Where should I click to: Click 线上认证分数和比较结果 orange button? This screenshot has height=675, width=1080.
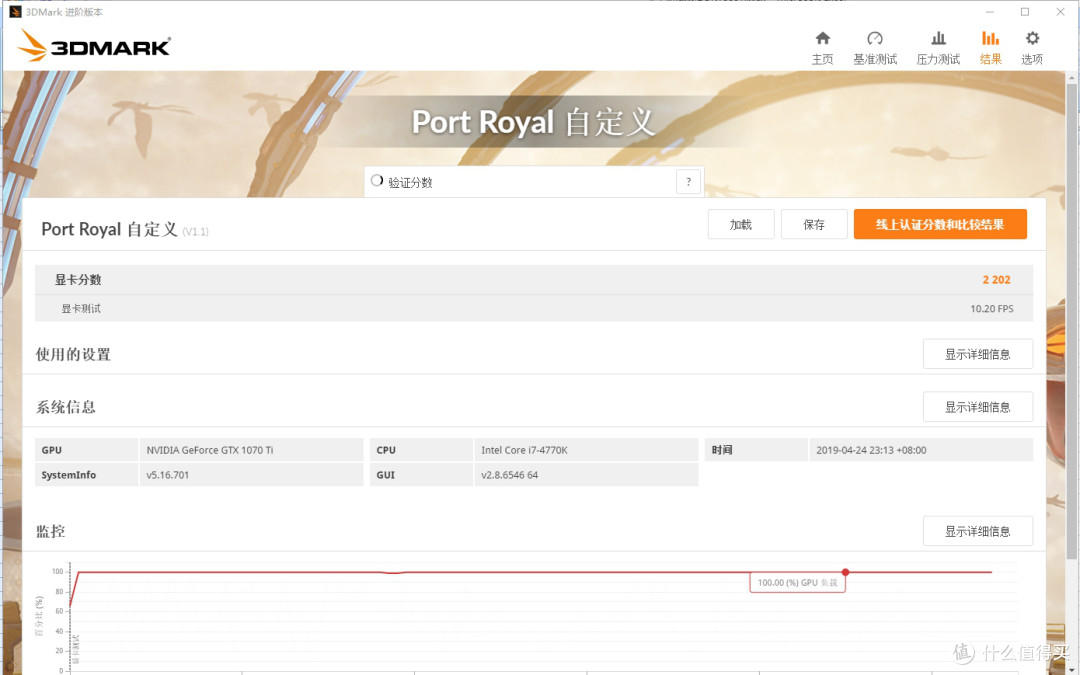[x=940, y=225]
